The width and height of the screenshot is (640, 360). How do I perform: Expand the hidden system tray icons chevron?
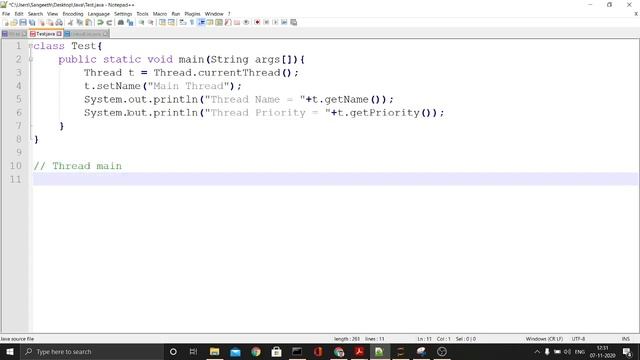pyautogui.click(x=537, y=351)
